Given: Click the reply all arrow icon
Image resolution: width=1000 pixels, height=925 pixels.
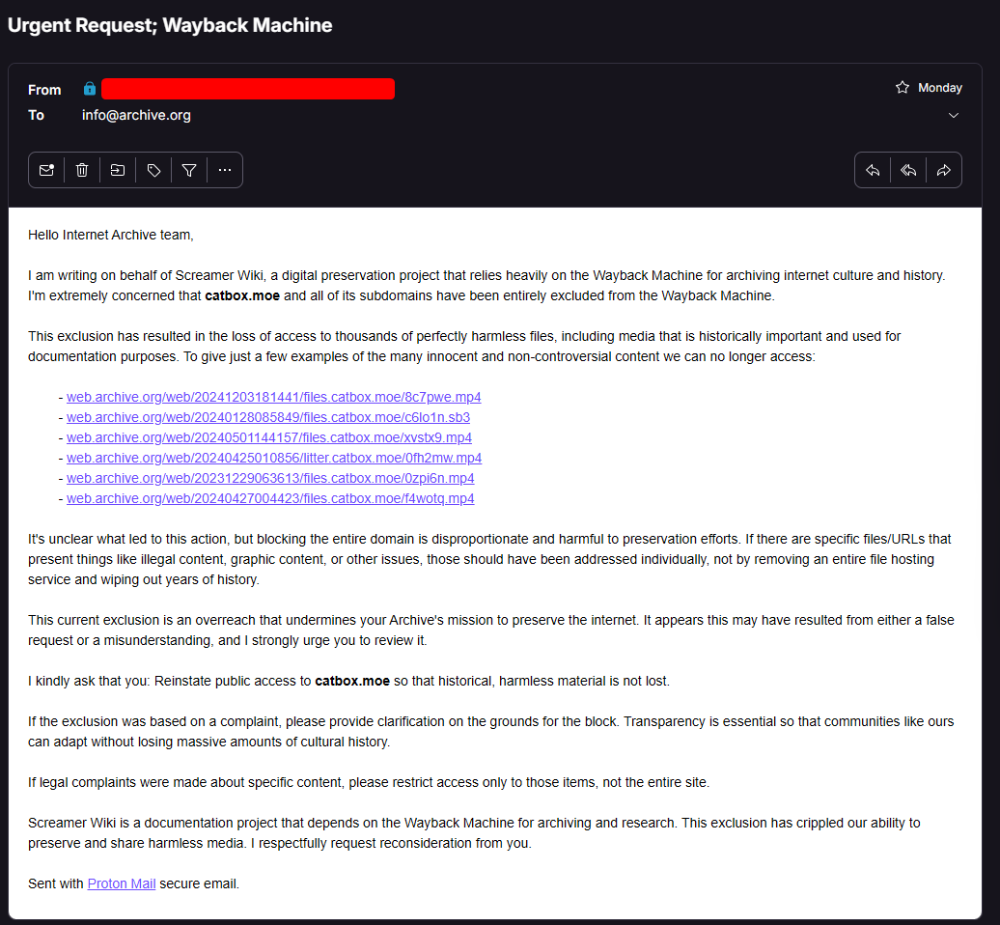Looking at the screenshot, I should [908, 170].
